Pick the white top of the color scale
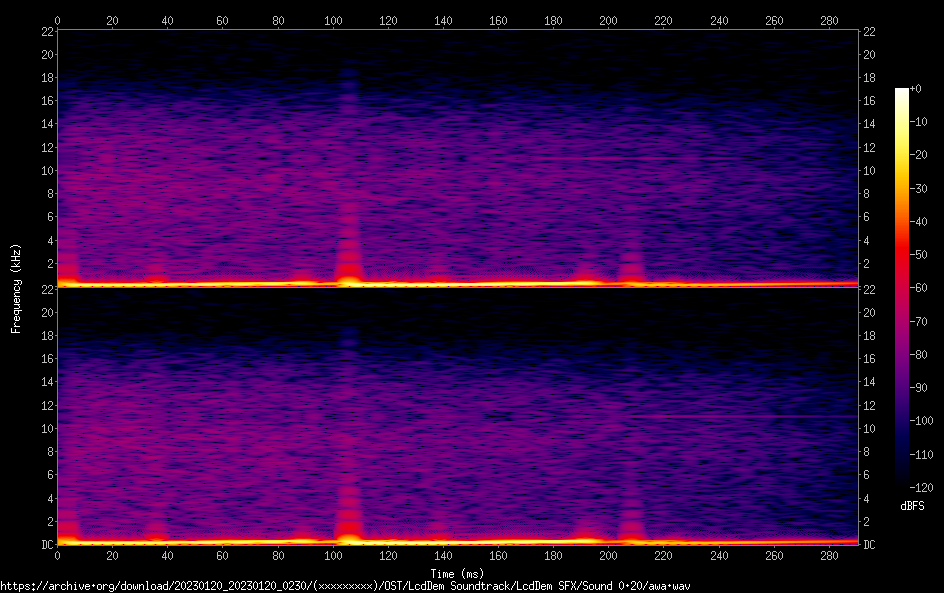This screenshot has height=593, width=944. click(902, 92)
